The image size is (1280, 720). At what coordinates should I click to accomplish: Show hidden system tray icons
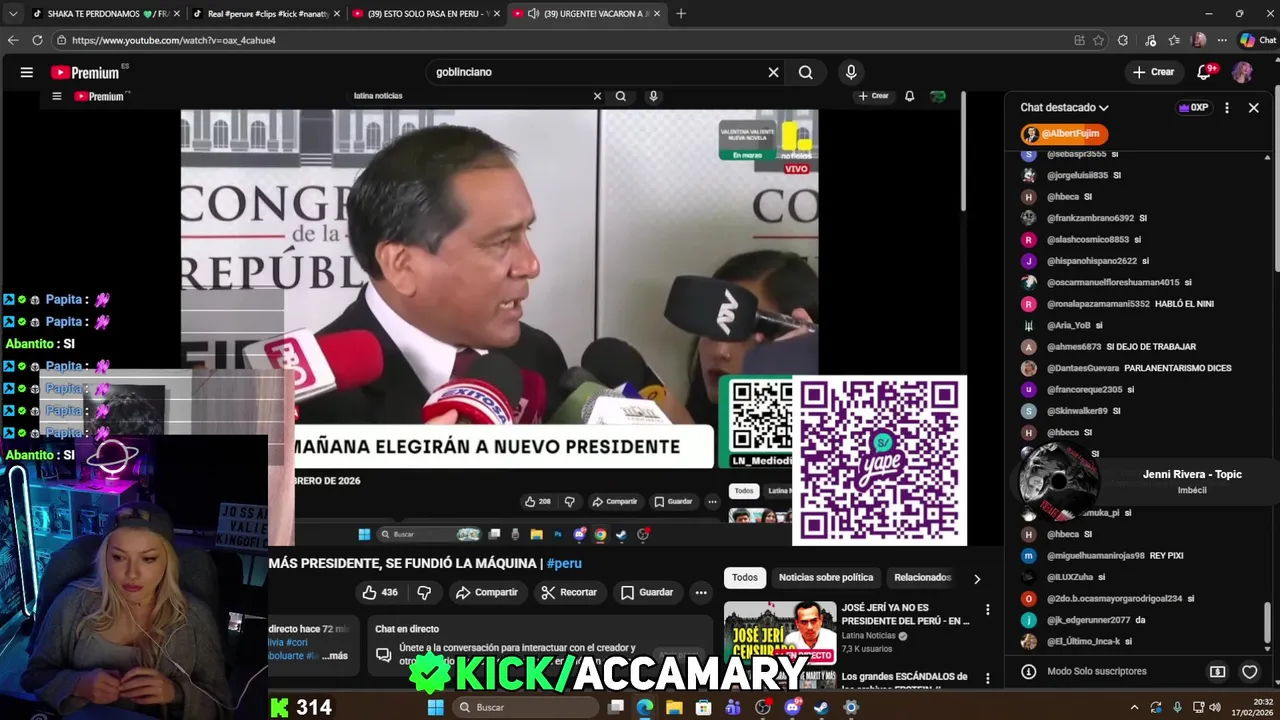click(1135, 707)
